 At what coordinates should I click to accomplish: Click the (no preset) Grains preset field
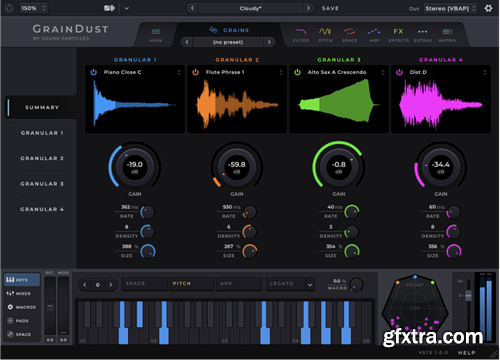[228, 42]
